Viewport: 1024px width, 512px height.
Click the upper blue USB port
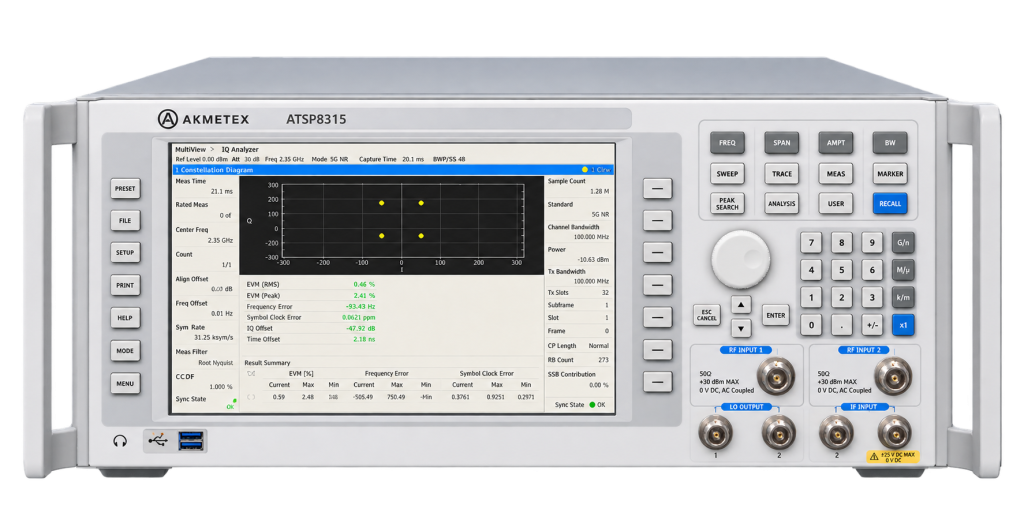(x=190, y=436)
